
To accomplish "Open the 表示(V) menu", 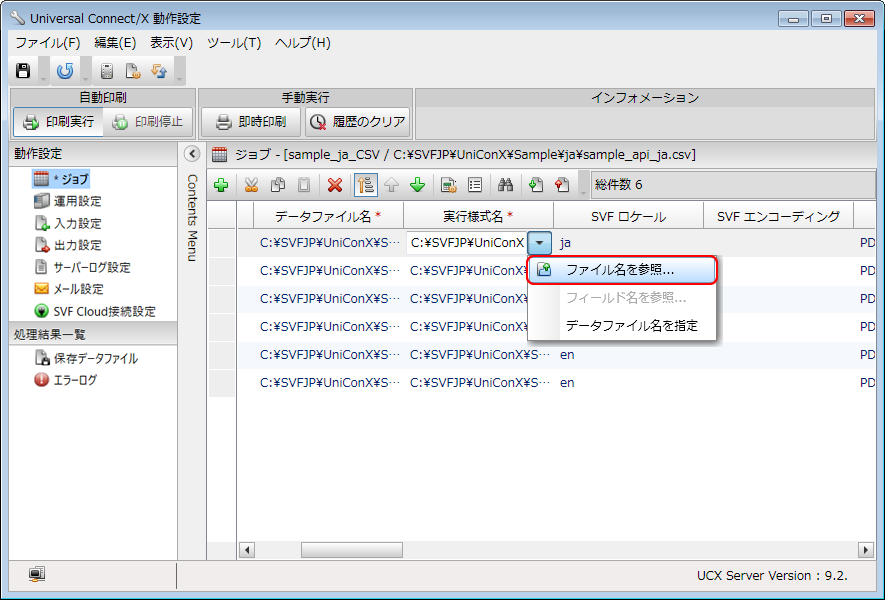I will click(x=172, y=43).
